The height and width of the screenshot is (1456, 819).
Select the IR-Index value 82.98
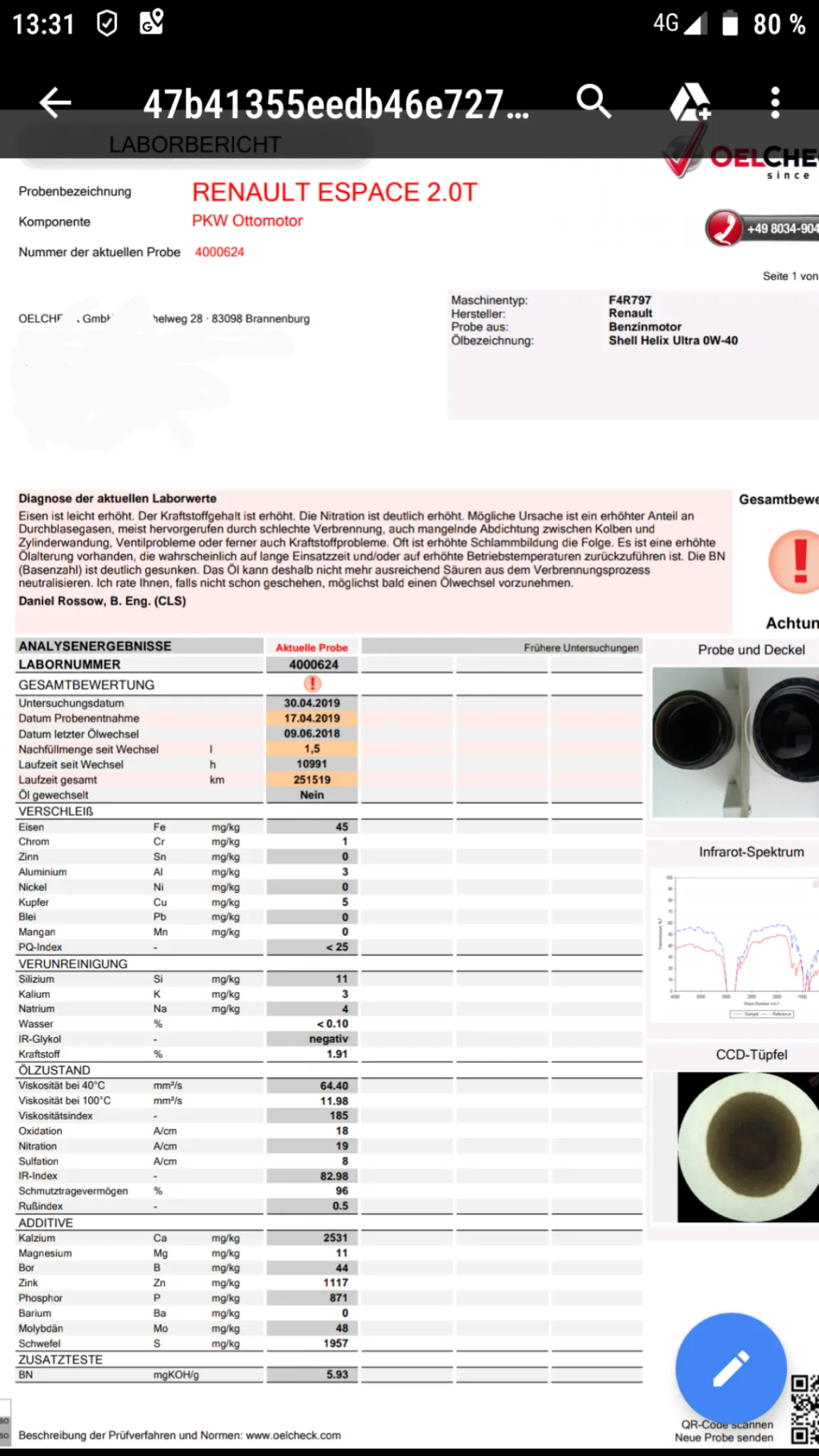334,1177
